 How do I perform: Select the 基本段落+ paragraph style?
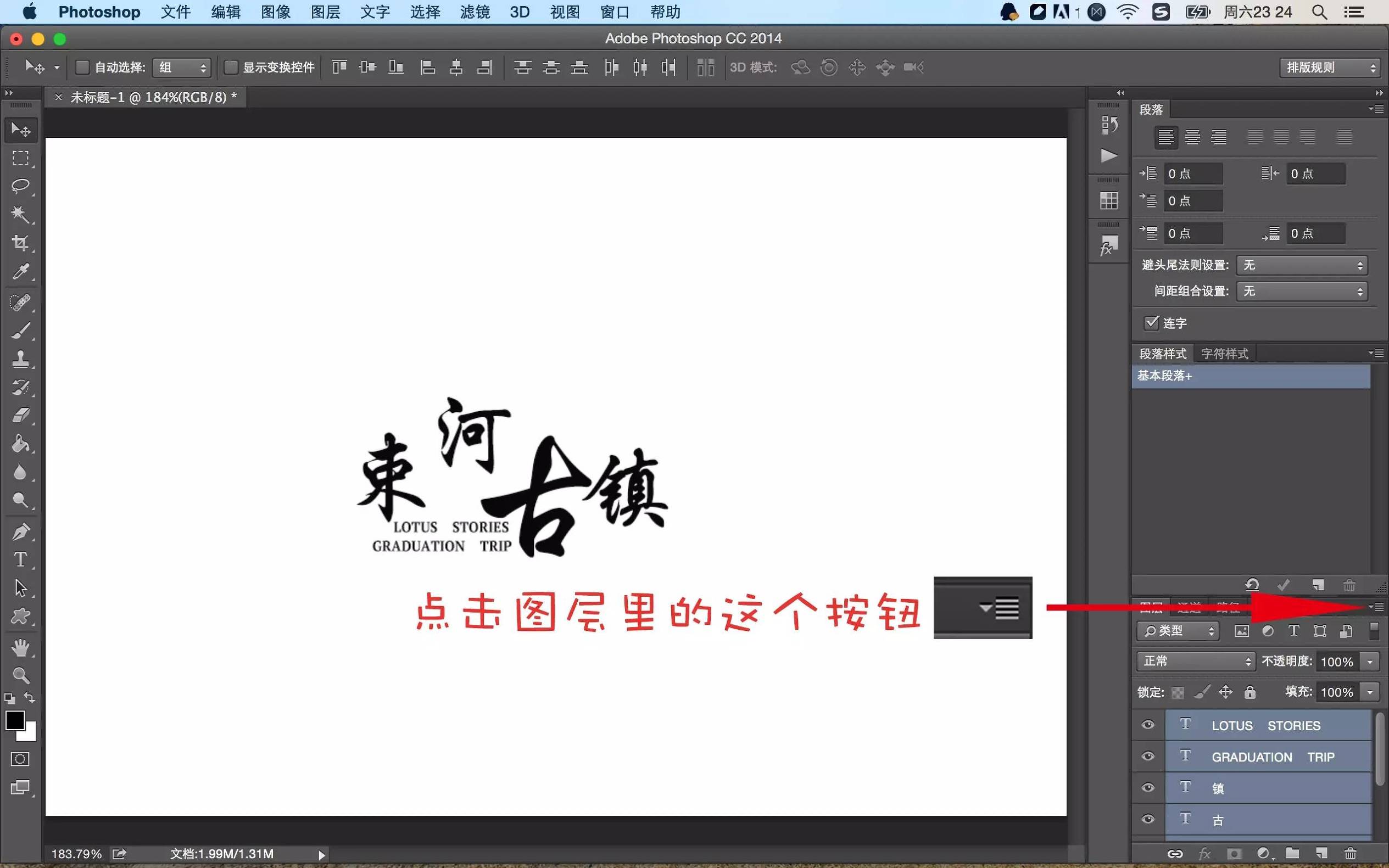pos(1164,376)
